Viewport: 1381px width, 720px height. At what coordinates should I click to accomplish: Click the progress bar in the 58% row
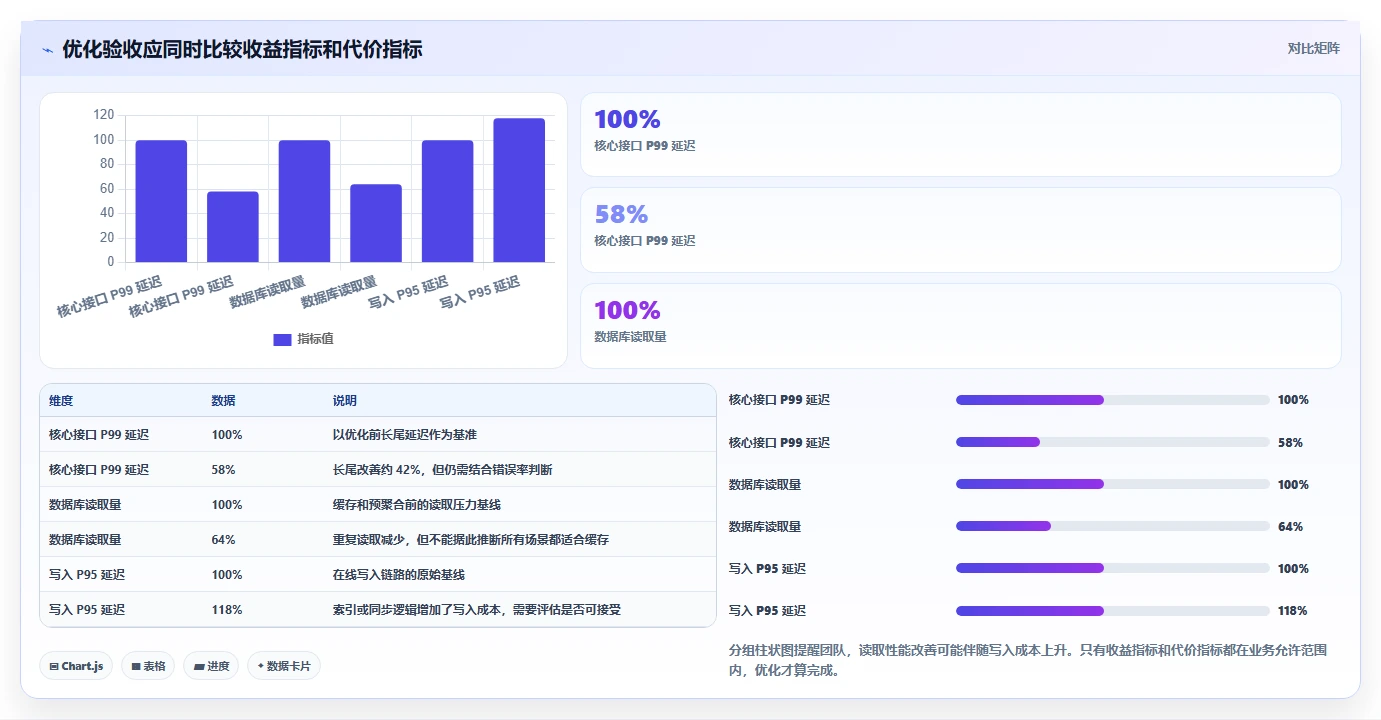coord(1113,442)
